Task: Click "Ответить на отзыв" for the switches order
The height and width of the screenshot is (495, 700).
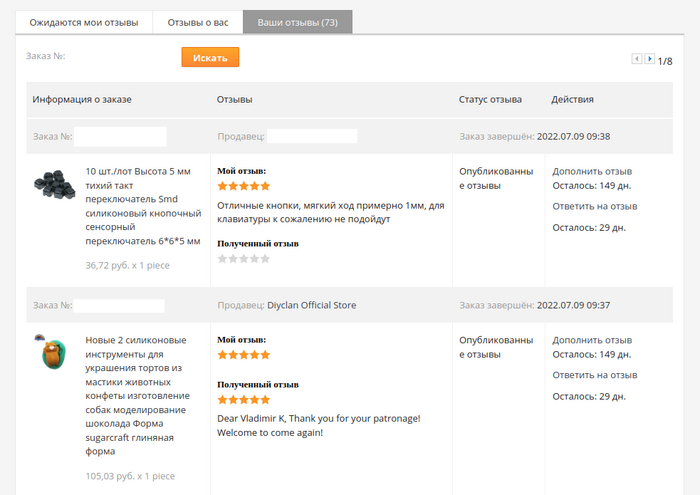Action: click(595, 206)
